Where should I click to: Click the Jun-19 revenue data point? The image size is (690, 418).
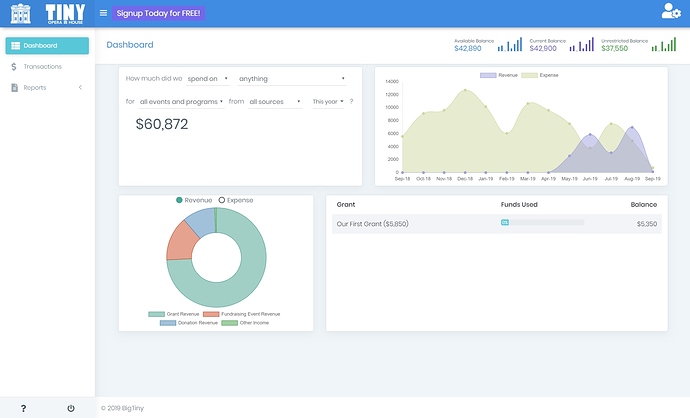(590, 135)
